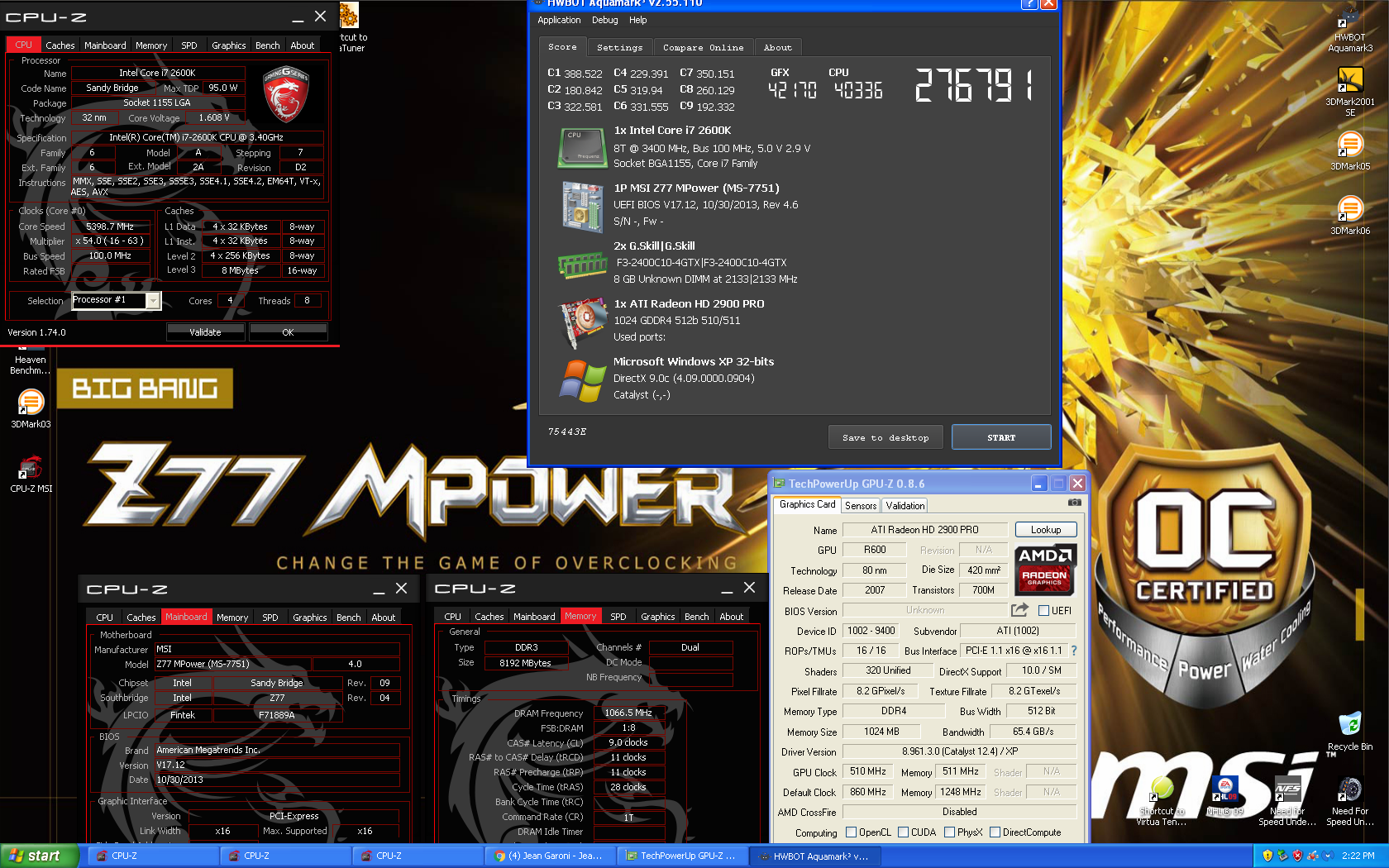Click the graphics card icon in Aquamark results
This screenshot has width=1389, height=868.
coord(582,322)
